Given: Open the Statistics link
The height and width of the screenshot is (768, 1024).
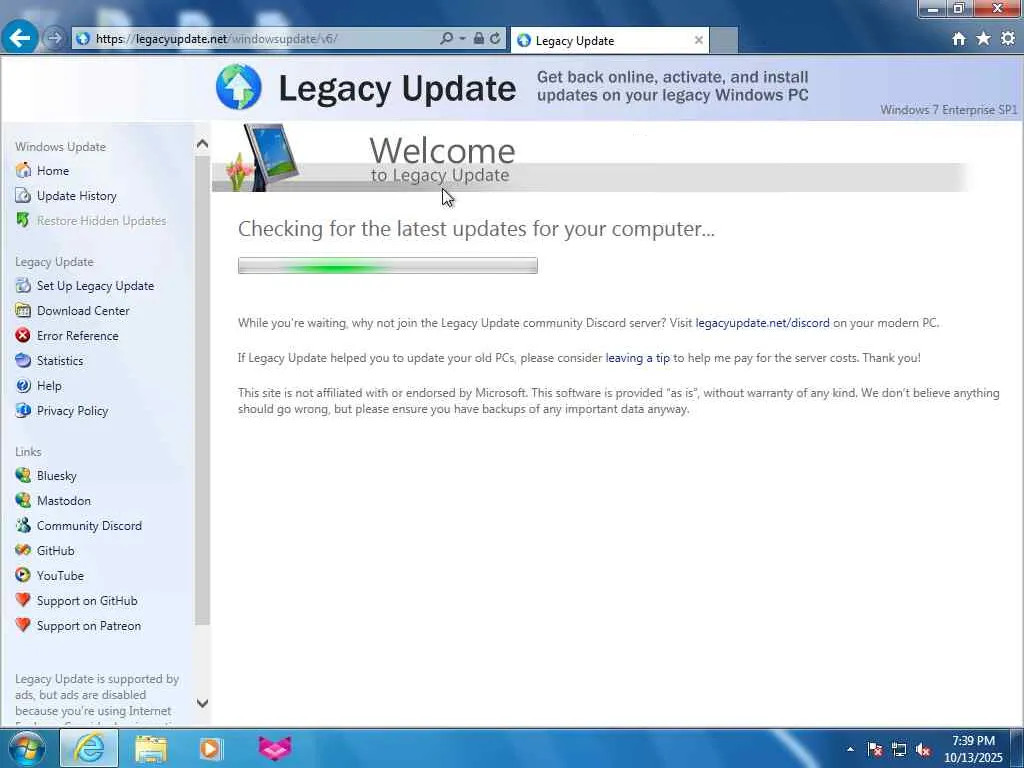Looking at the screenshot, I should [60, 360].
